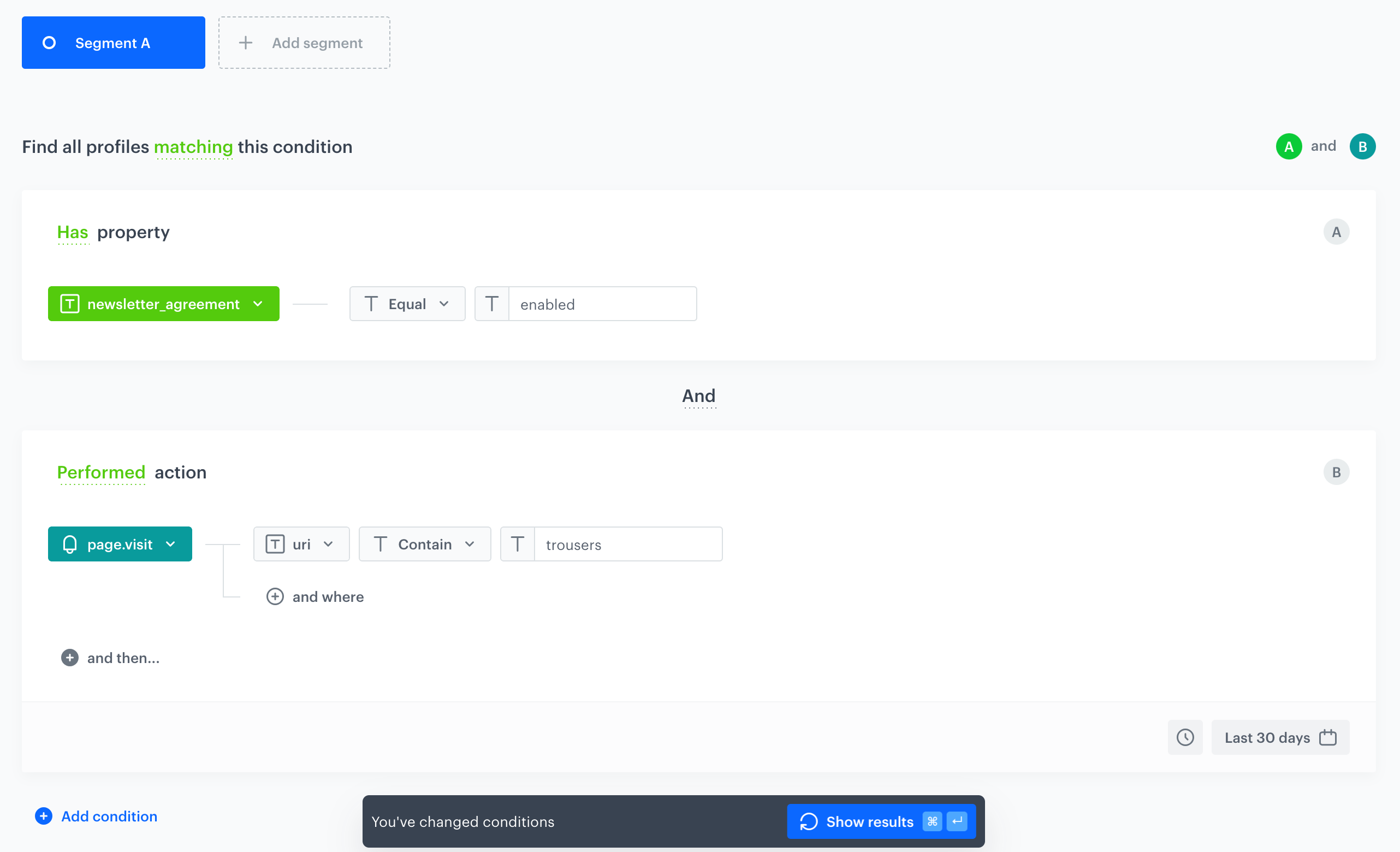Click the teal B condition badge
This screenshot has width=1400, height=852.
click(x=1362, y=146)
